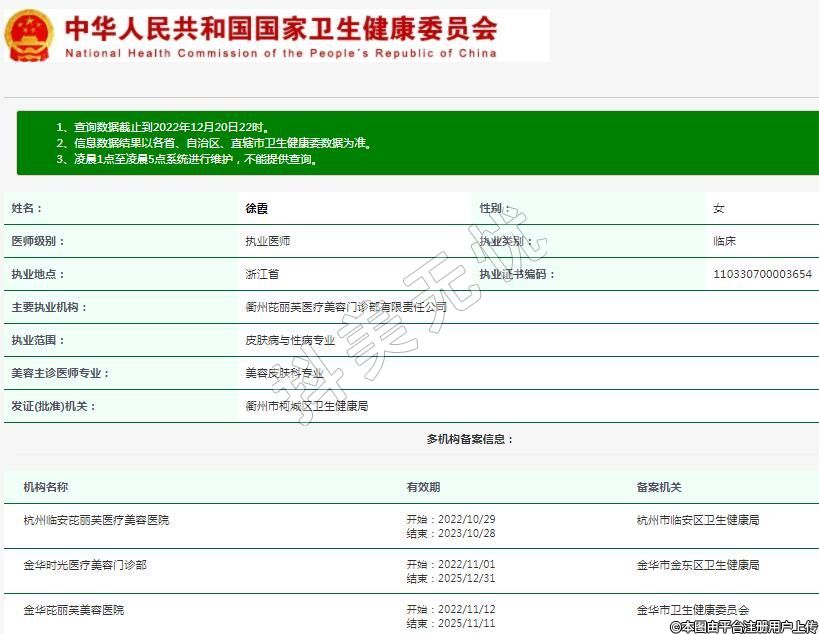Click the Chinese commission title in header
The height and width of the screenshot is (634, 819).
pyautogui.click(x=280, y=27)
